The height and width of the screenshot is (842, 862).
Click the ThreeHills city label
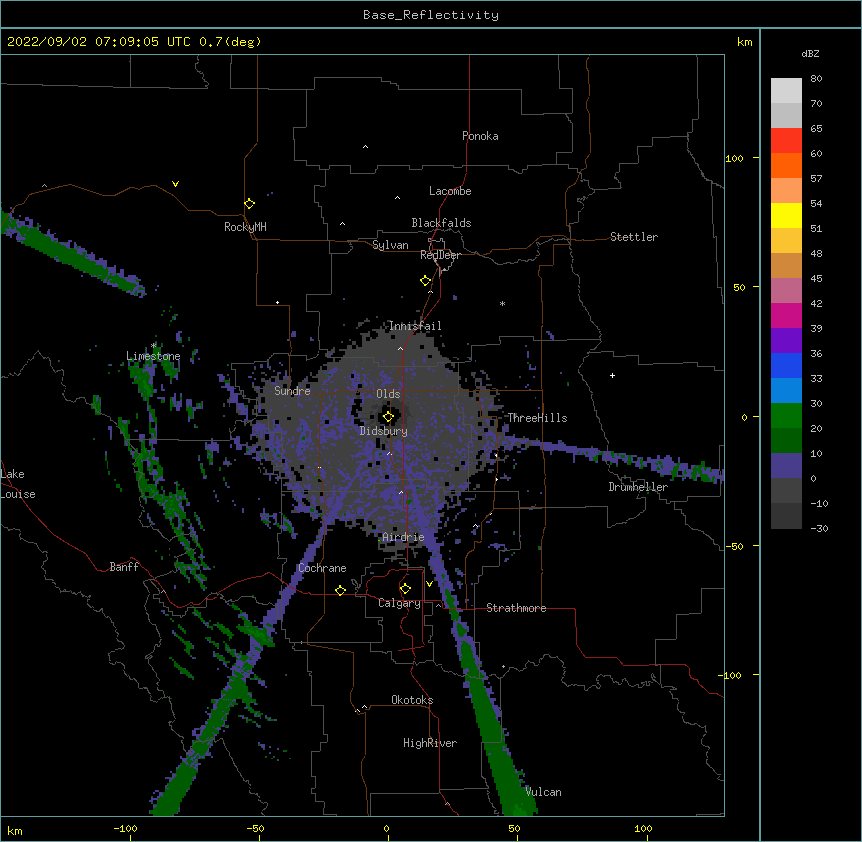(537, 418)
